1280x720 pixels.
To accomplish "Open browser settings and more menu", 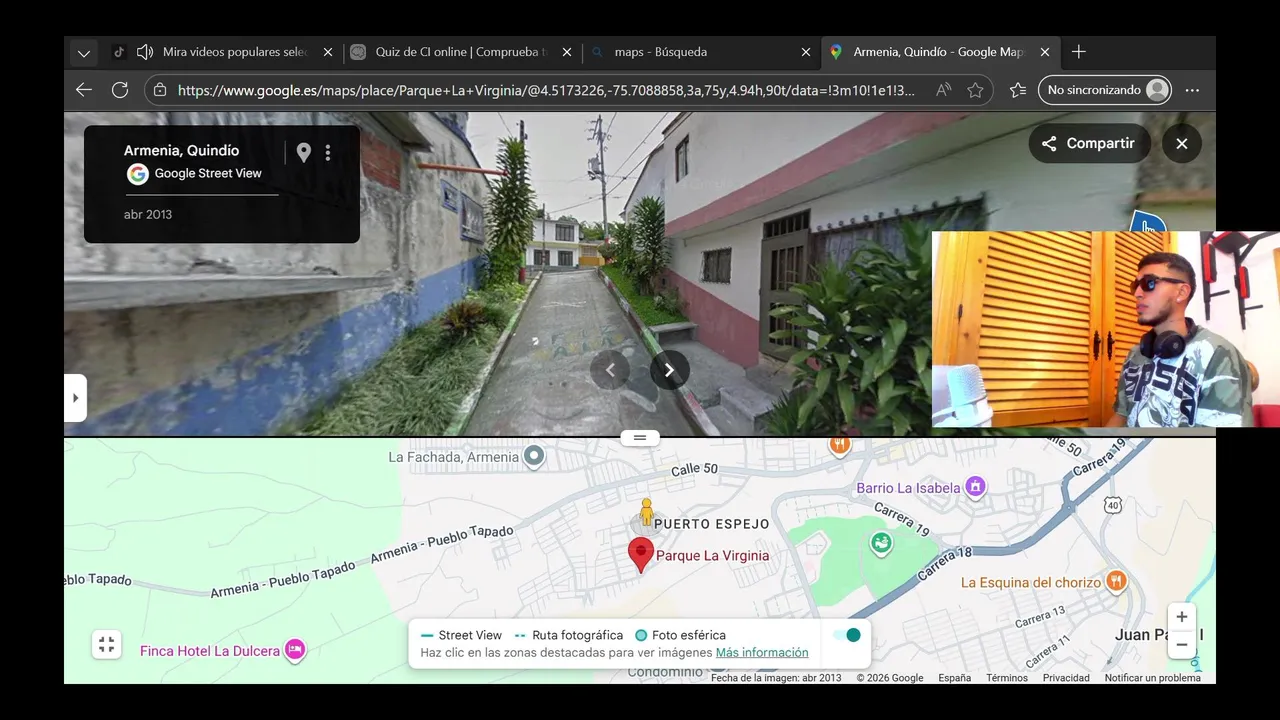I will 1192,90.
